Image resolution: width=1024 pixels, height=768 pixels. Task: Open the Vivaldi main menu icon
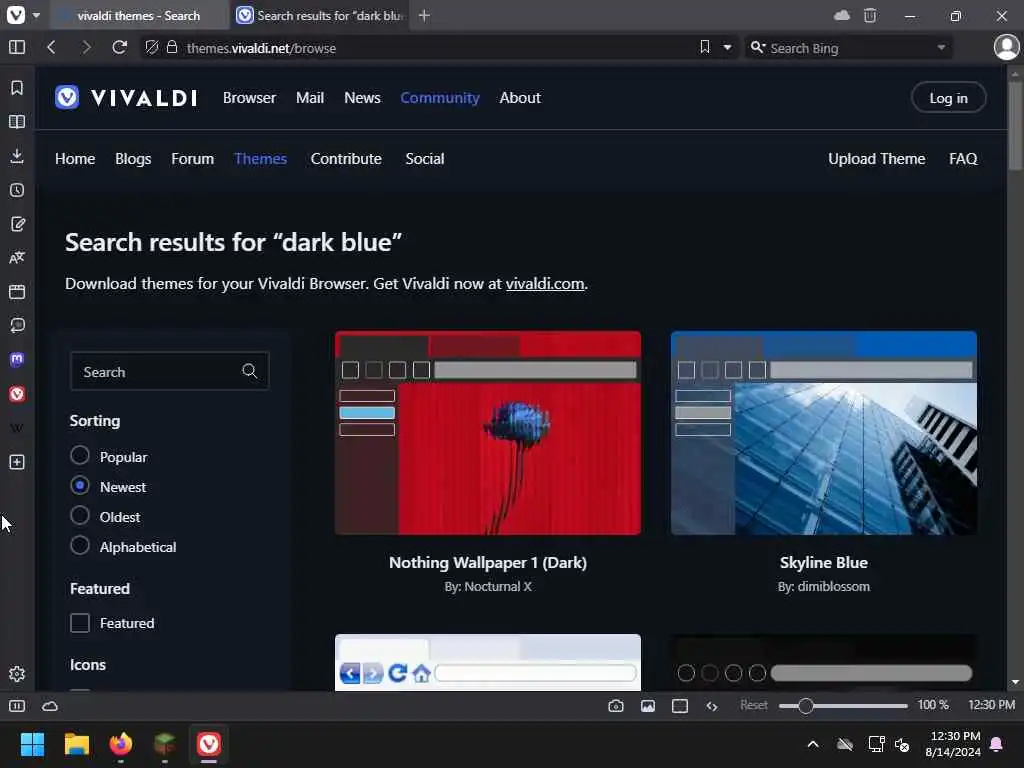16,15
